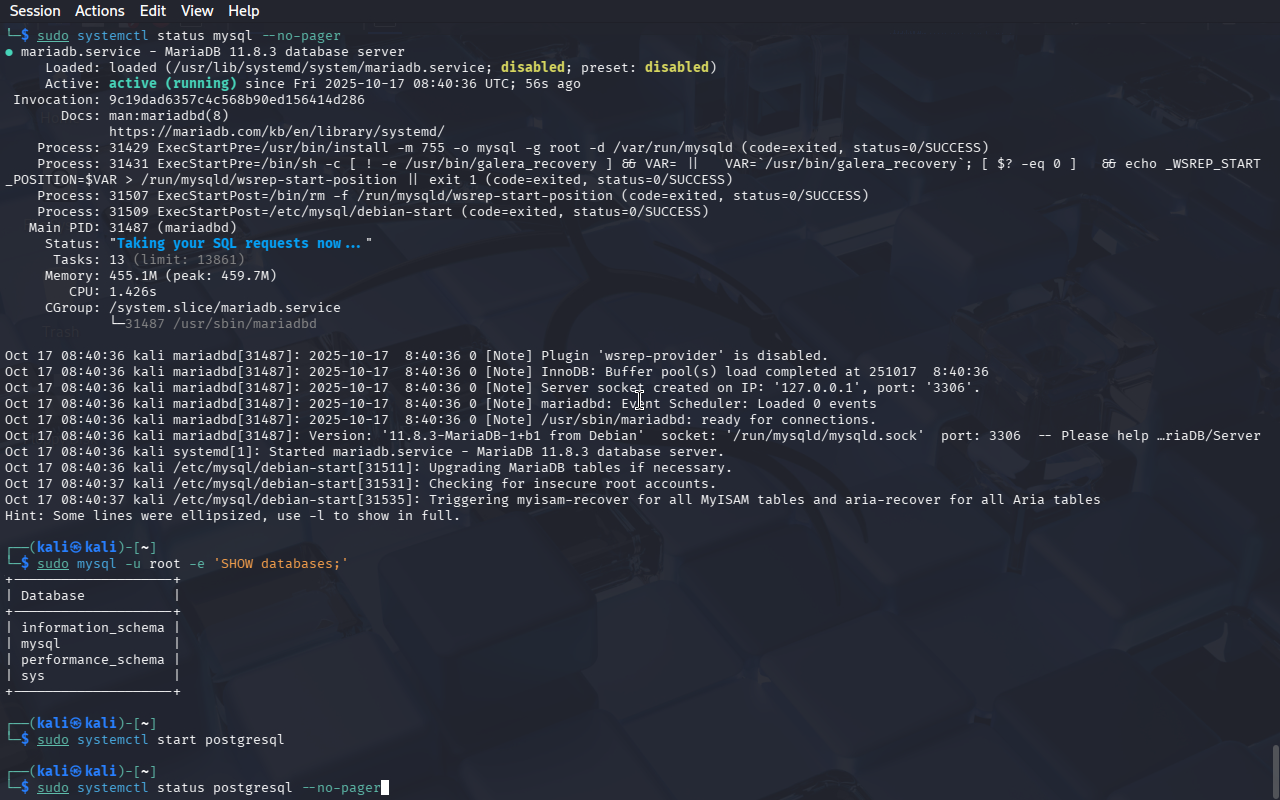Open the Help menu
This screenshot has height=800, width=1280.
[x=243, y=11]
